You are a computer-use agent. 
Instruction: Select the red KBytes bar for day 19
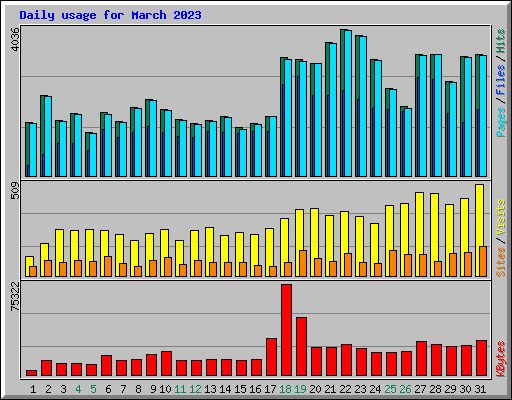(301, 347)
